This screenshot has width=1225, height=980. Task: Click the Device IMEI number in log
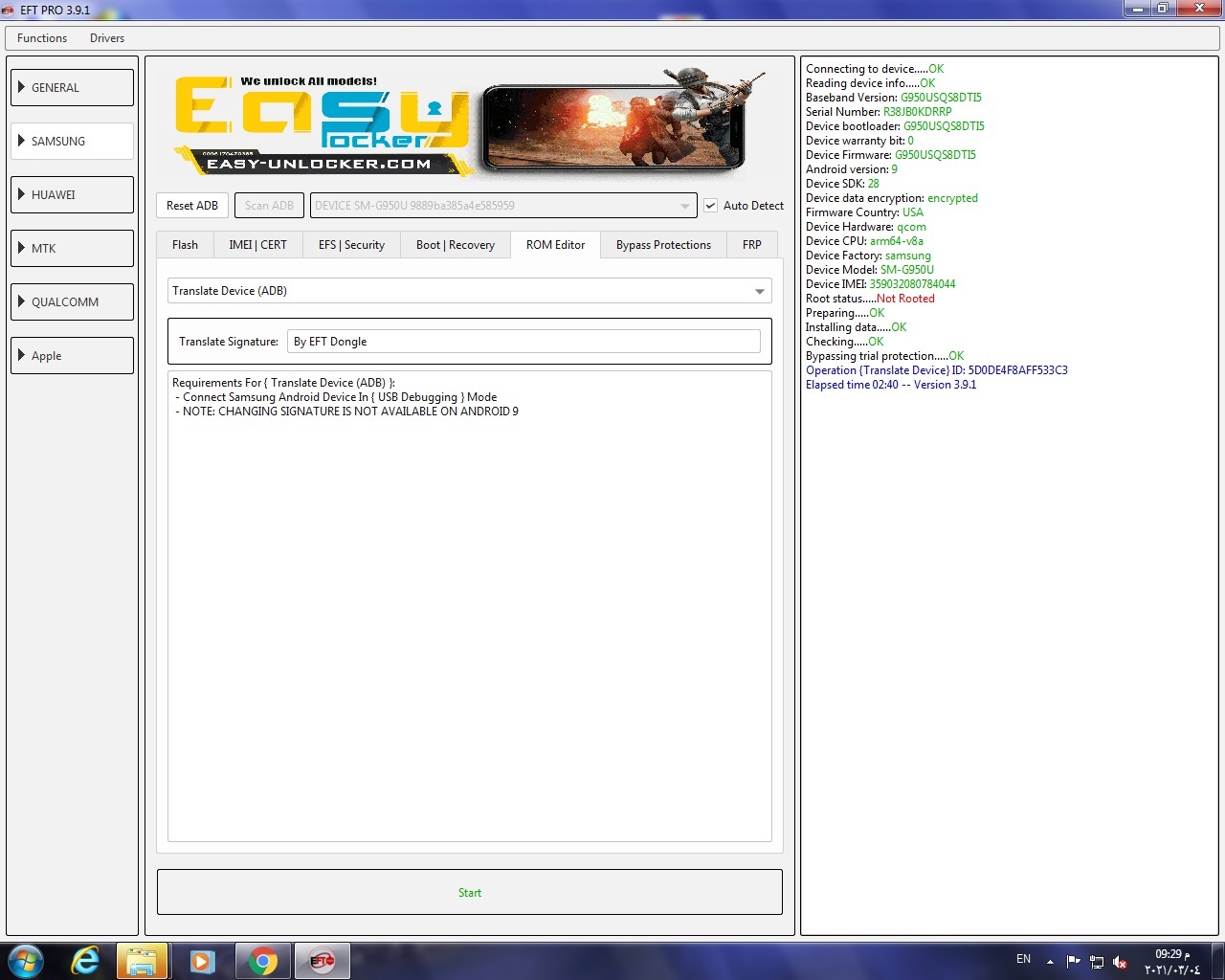click(912, 284)
